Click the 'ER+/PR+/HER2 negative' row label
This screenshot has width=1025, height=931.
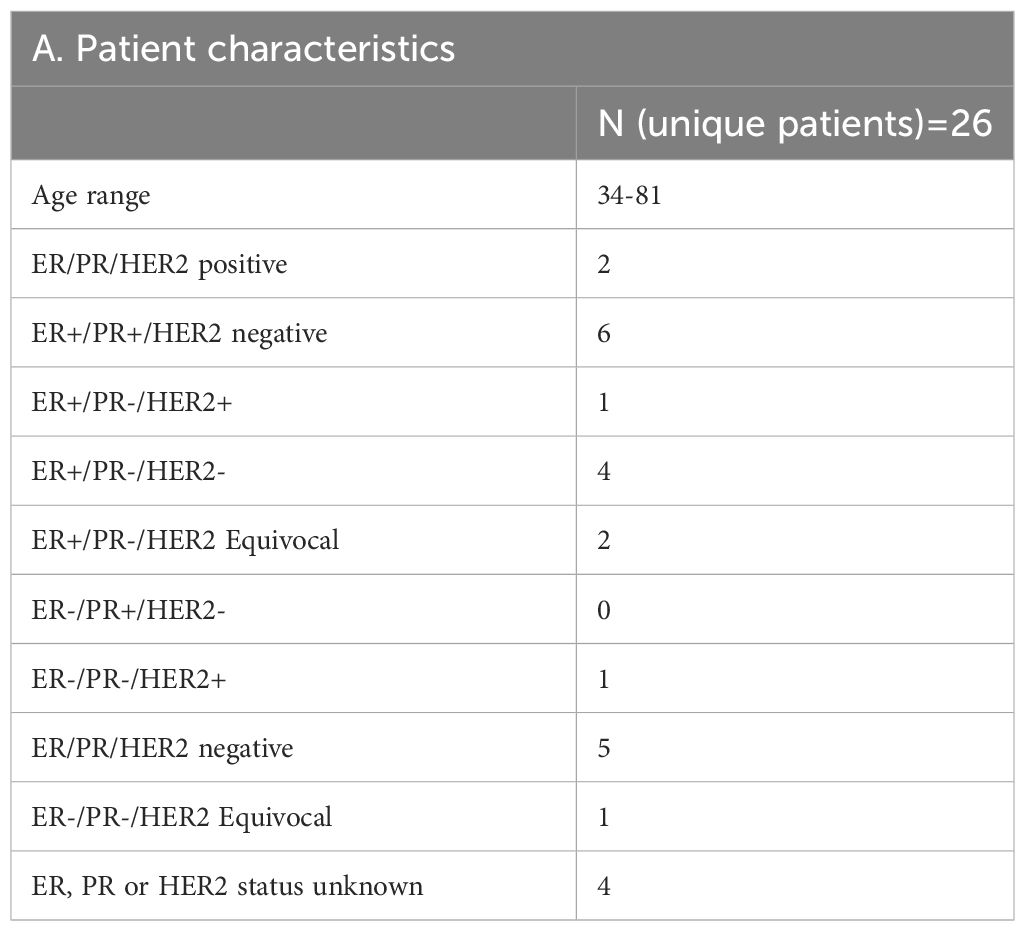click(x=179, y=333)
